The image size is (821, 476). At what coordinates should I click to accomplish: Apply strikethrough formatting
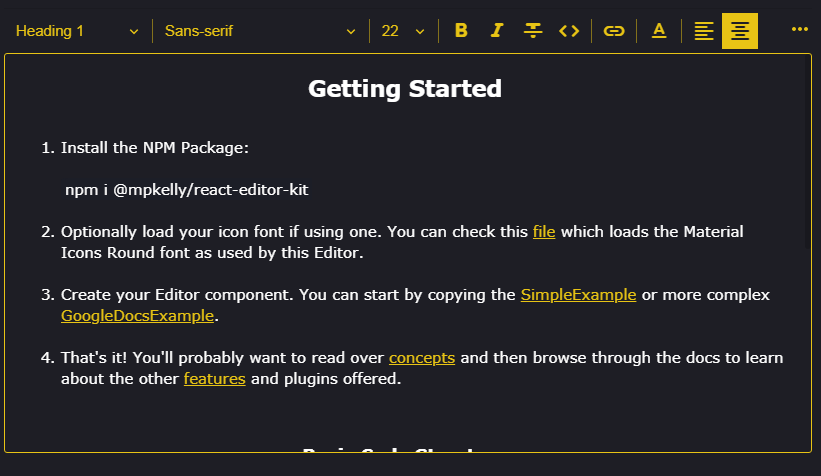tap(533, 31)
